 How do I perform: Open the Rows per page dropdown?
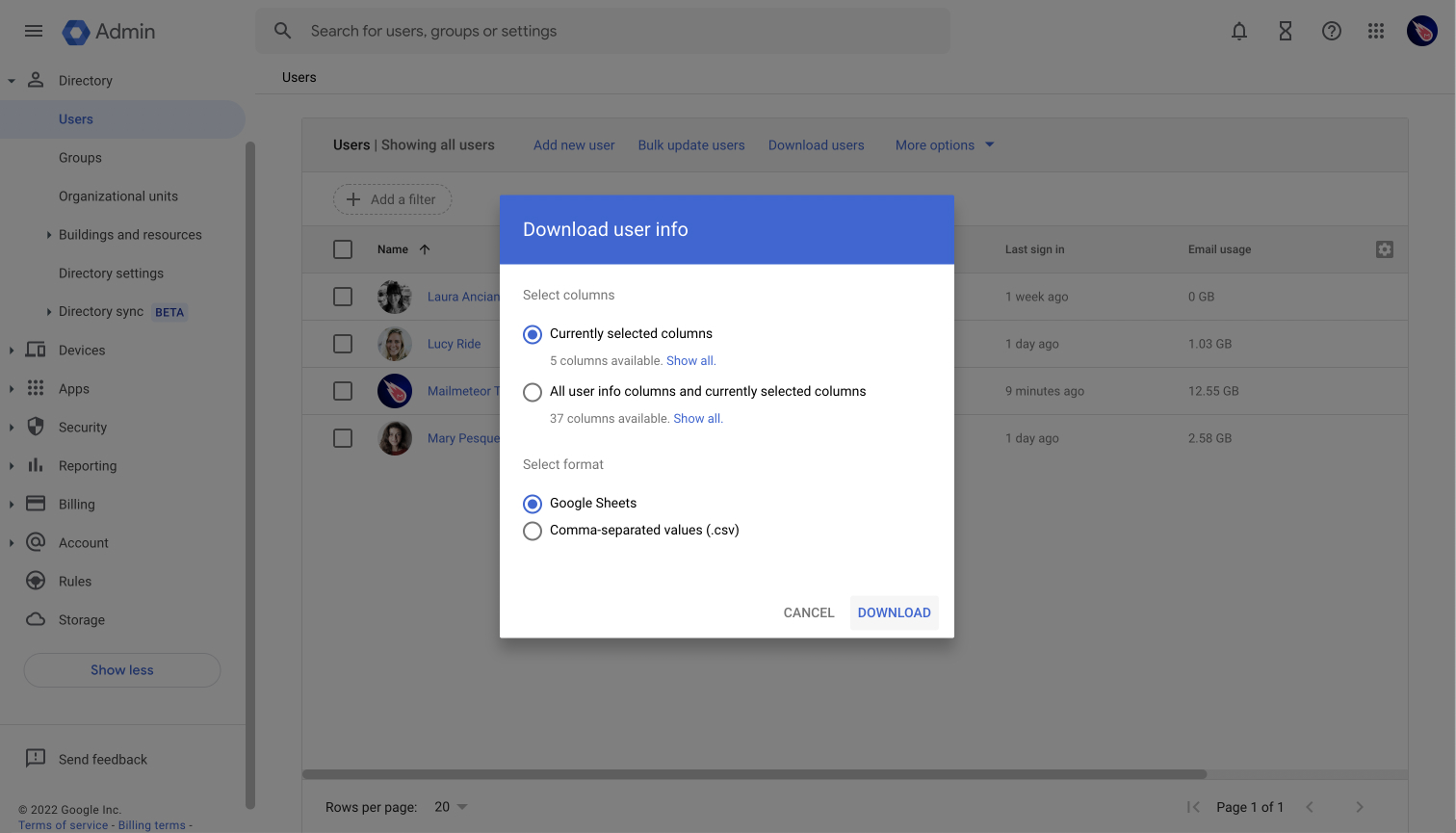(450, 807)
